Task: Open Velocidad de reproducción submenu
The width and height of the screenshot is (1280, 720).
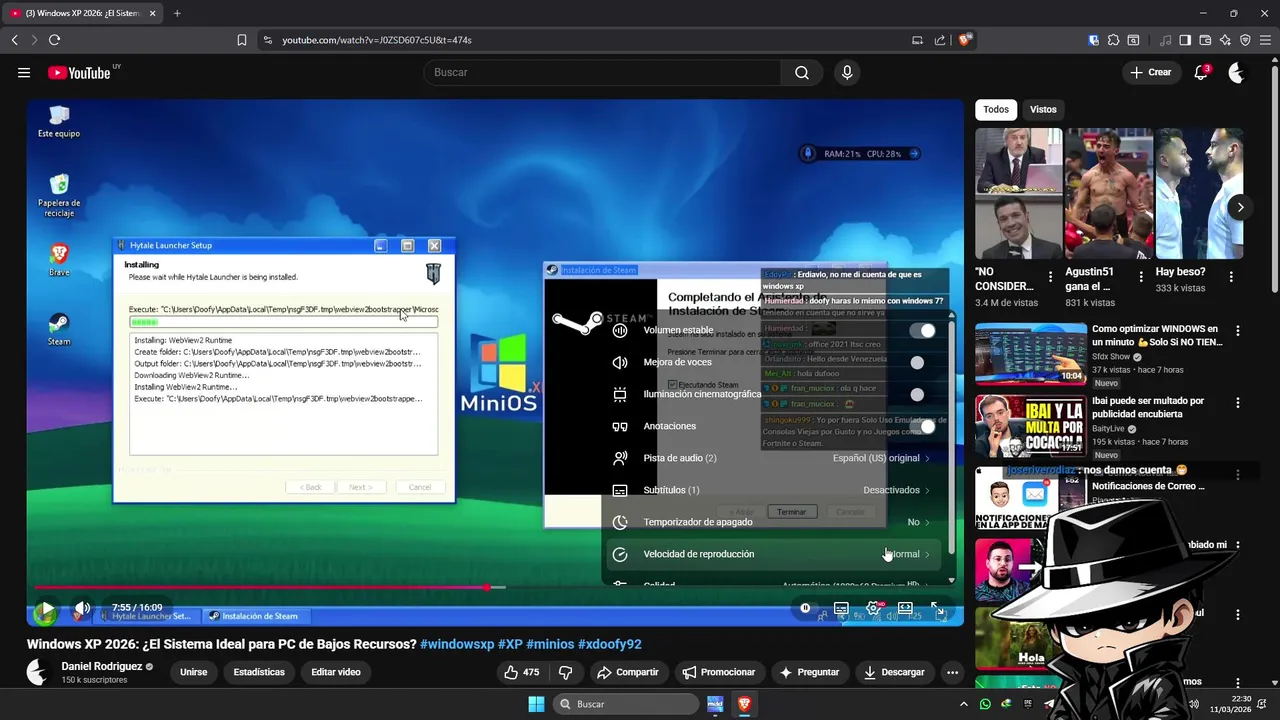Action: (x=773, y=554)
